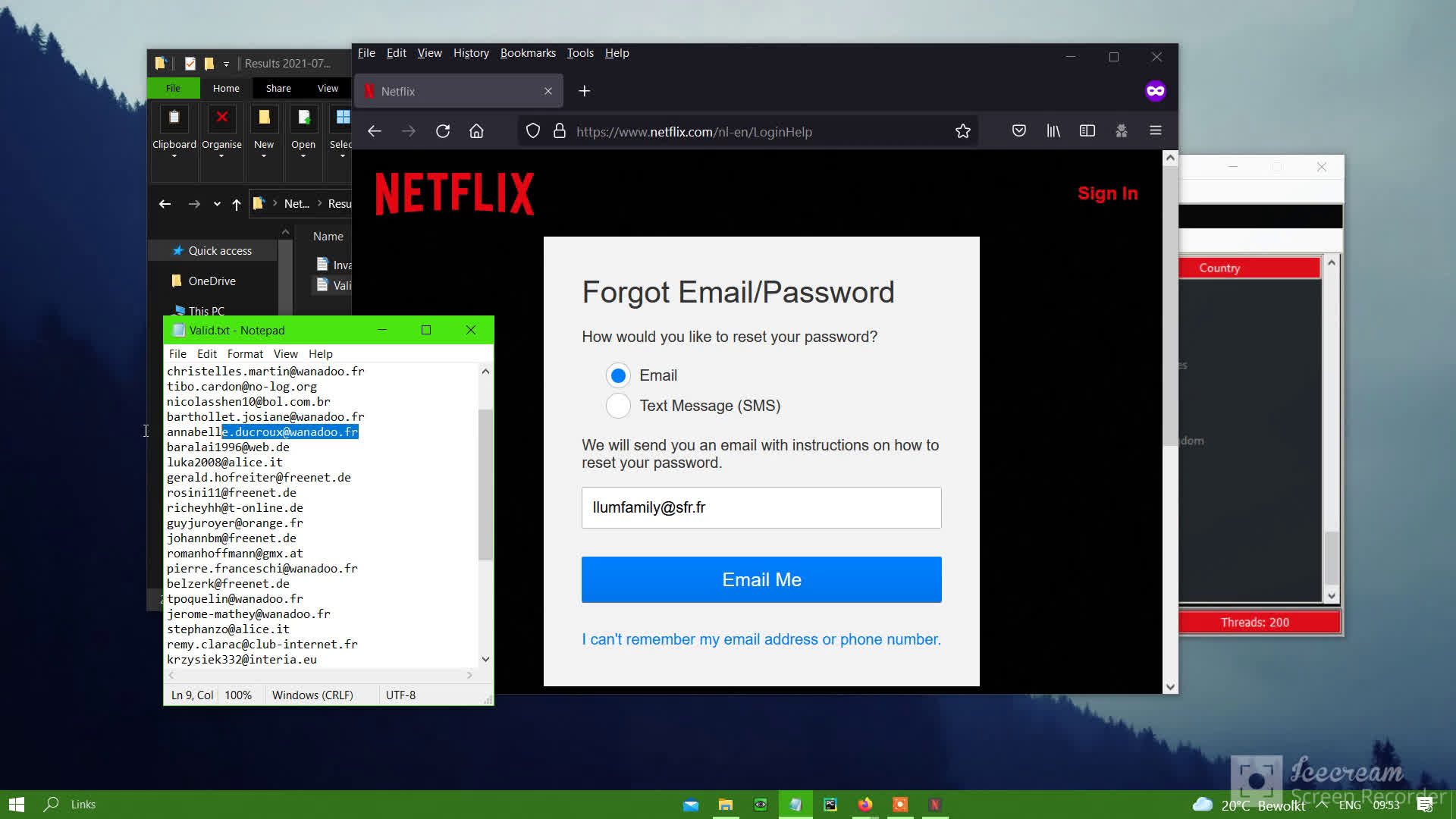Launch PyCharm from the taskbar
This screenshot has width=1456, height=819.
(830, 804)
